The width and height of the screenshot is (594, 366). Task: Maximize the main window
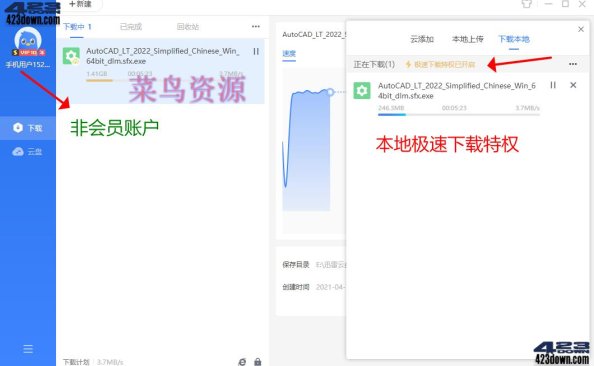565,4
